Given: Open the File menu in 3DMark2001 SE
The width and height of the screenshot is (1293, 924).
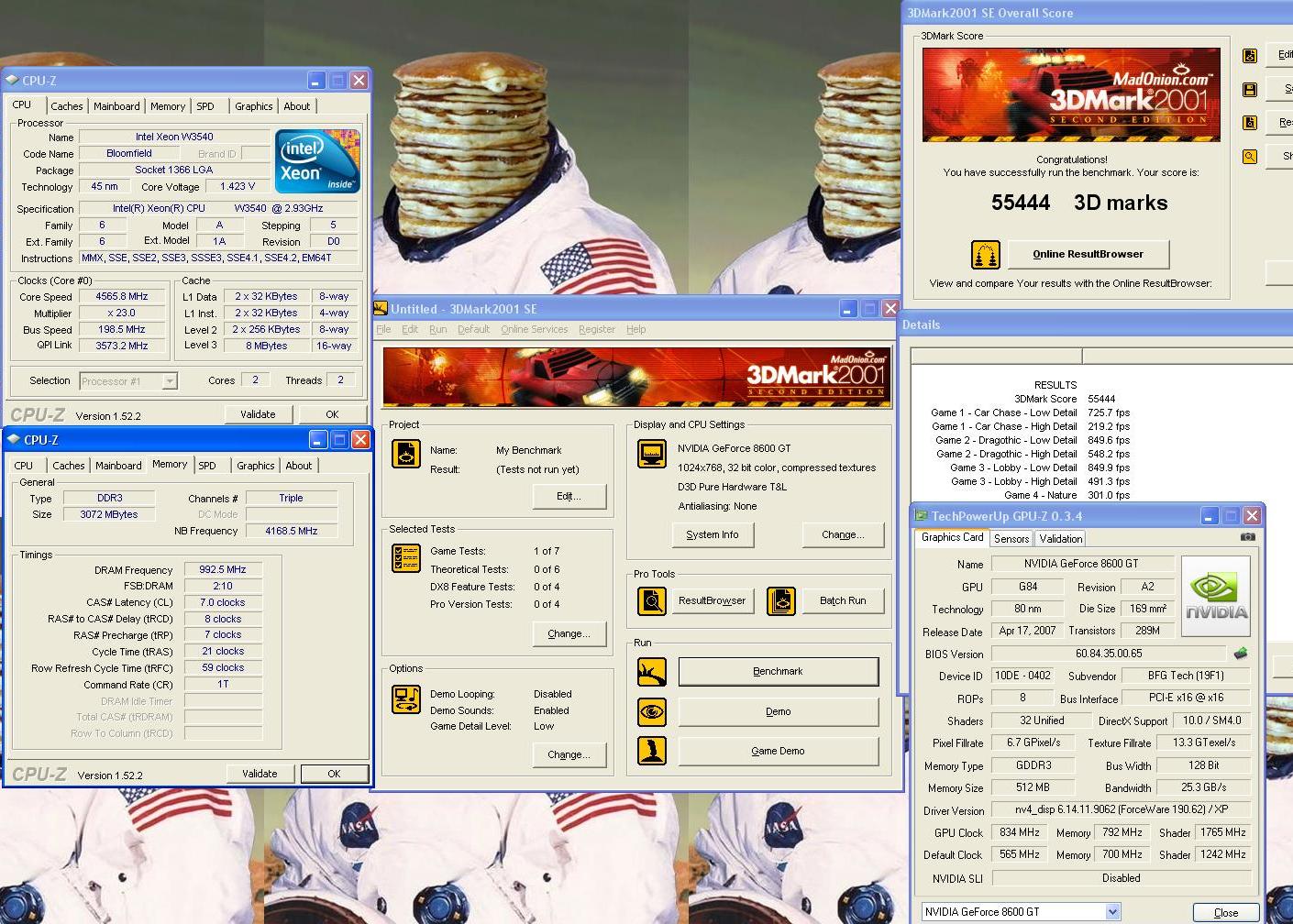Looking at the screenshot, I should [383, 329].
